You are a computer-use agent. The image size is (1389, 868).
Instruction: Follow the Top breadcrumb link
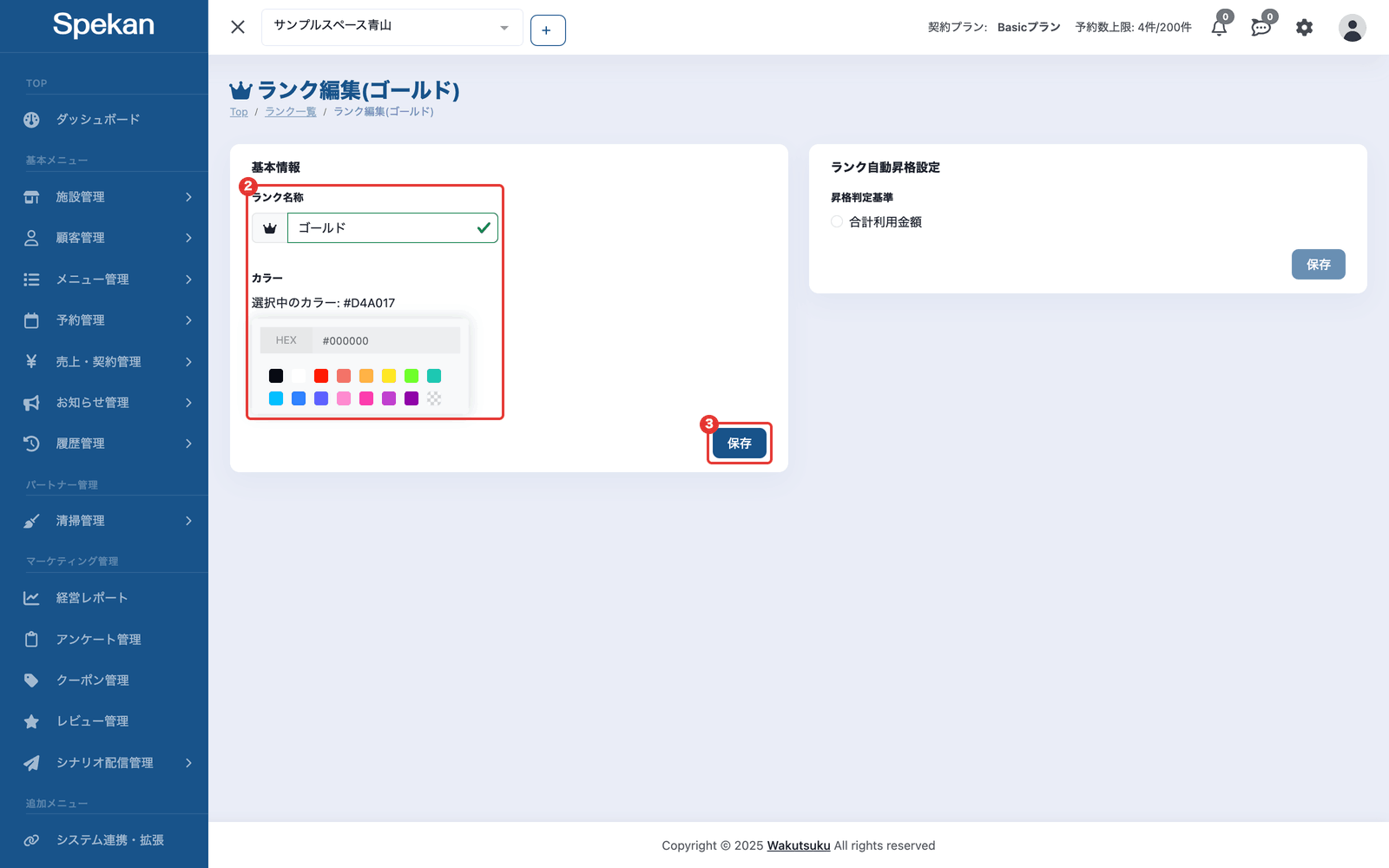[x=239, y=112]
